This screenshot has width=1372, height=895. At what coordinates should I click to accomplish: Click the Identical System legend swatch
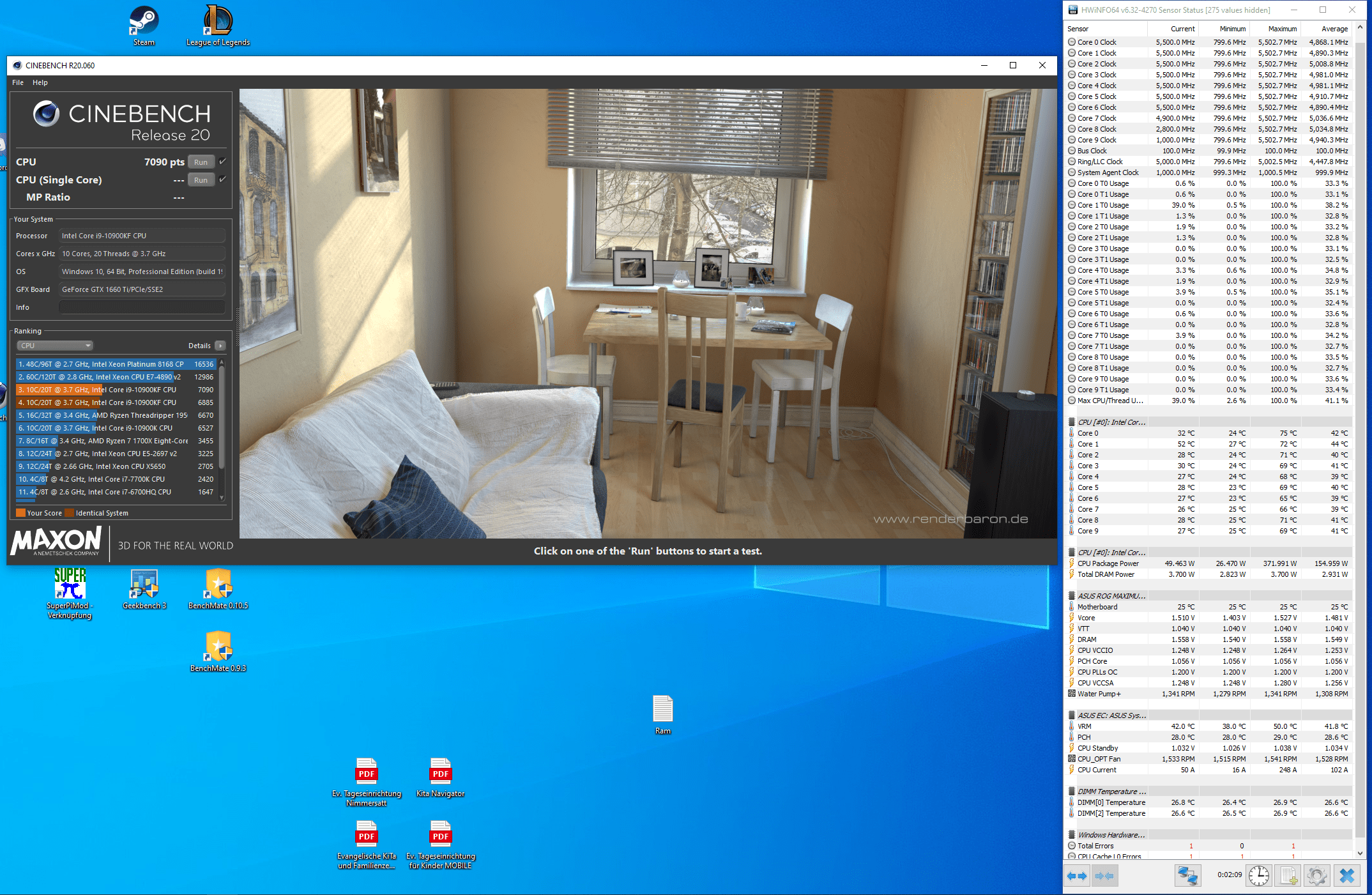pos(70,513)
